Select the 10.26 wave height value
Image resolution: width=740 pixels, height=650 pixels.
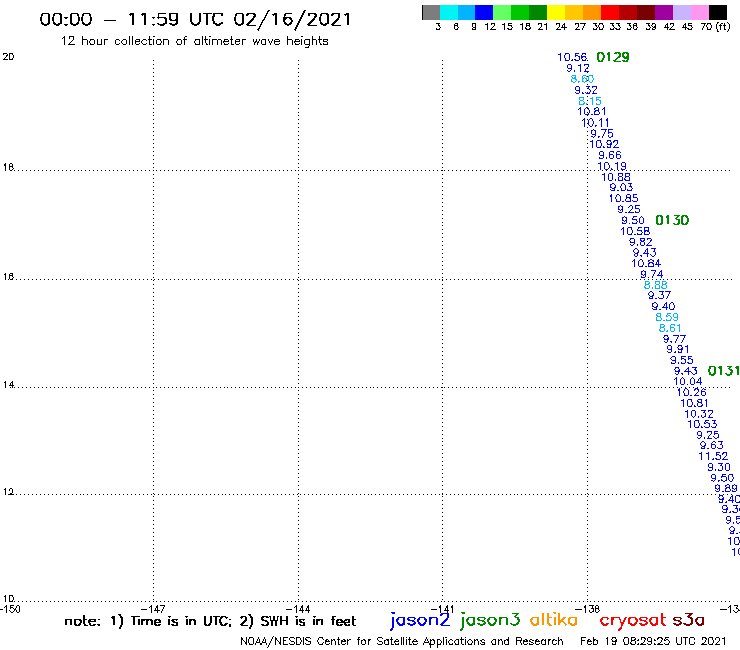(691, 392)
